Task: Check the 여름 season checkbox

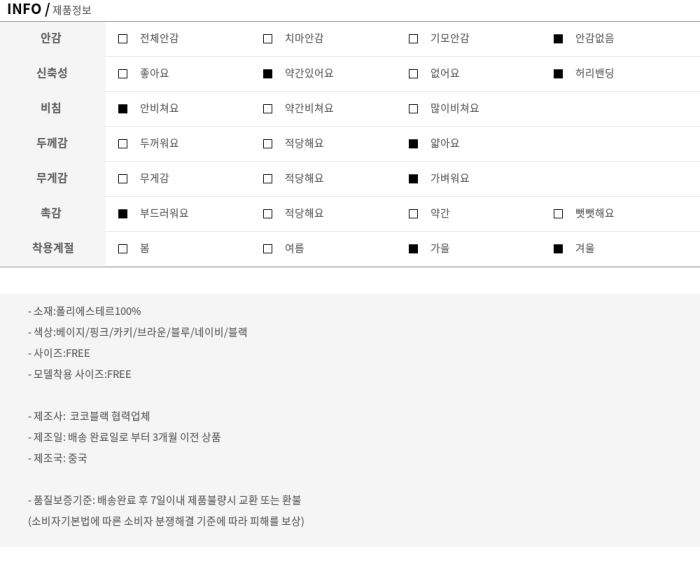Action: coord(268,249)
